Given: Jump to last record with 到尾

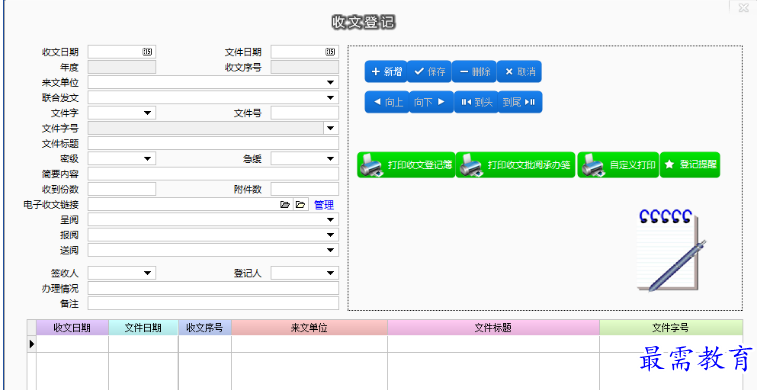Looking at the screenshot, I should click(520, 102).
